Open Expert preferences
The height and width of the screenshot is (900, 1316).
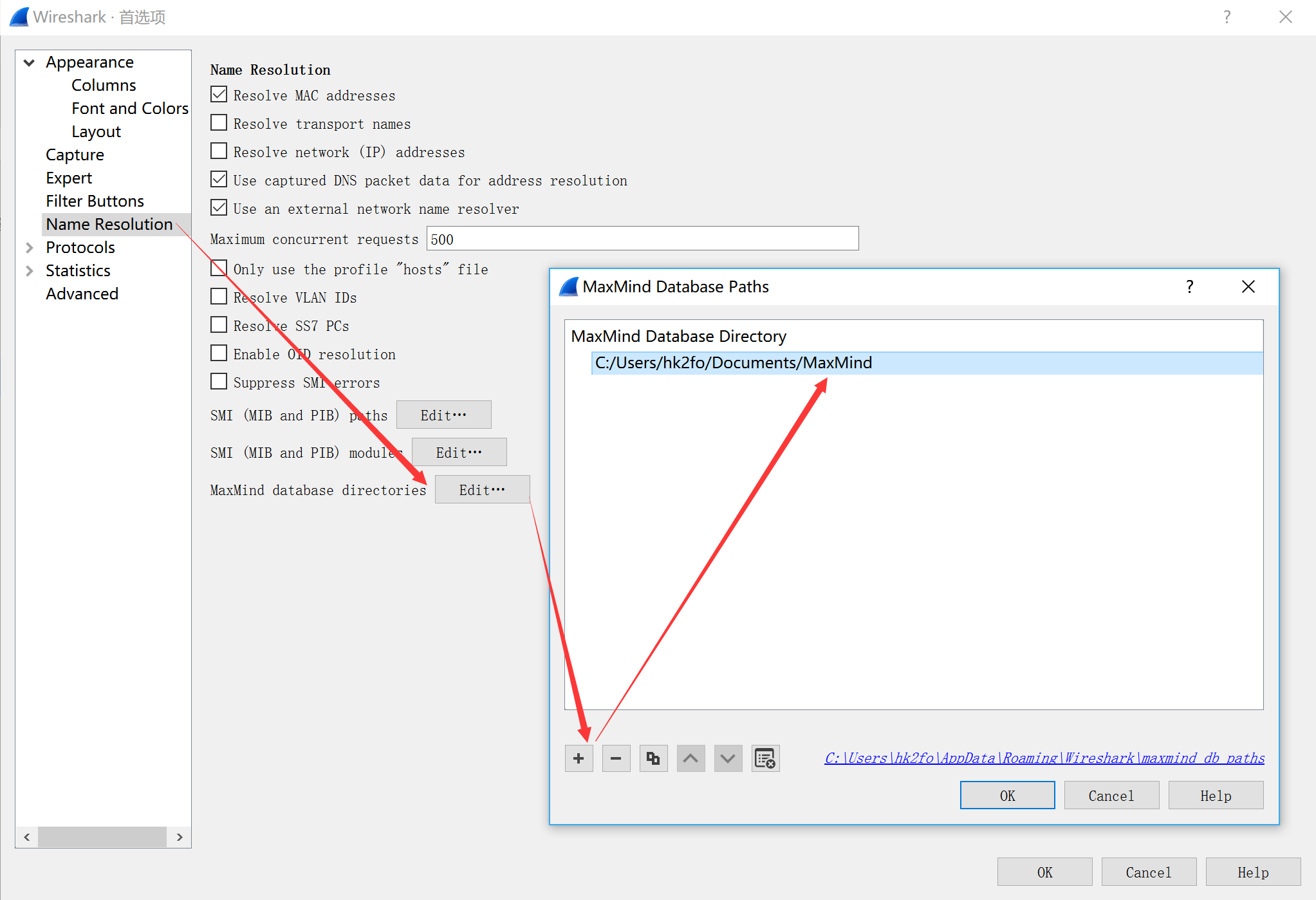pos(69,178)
